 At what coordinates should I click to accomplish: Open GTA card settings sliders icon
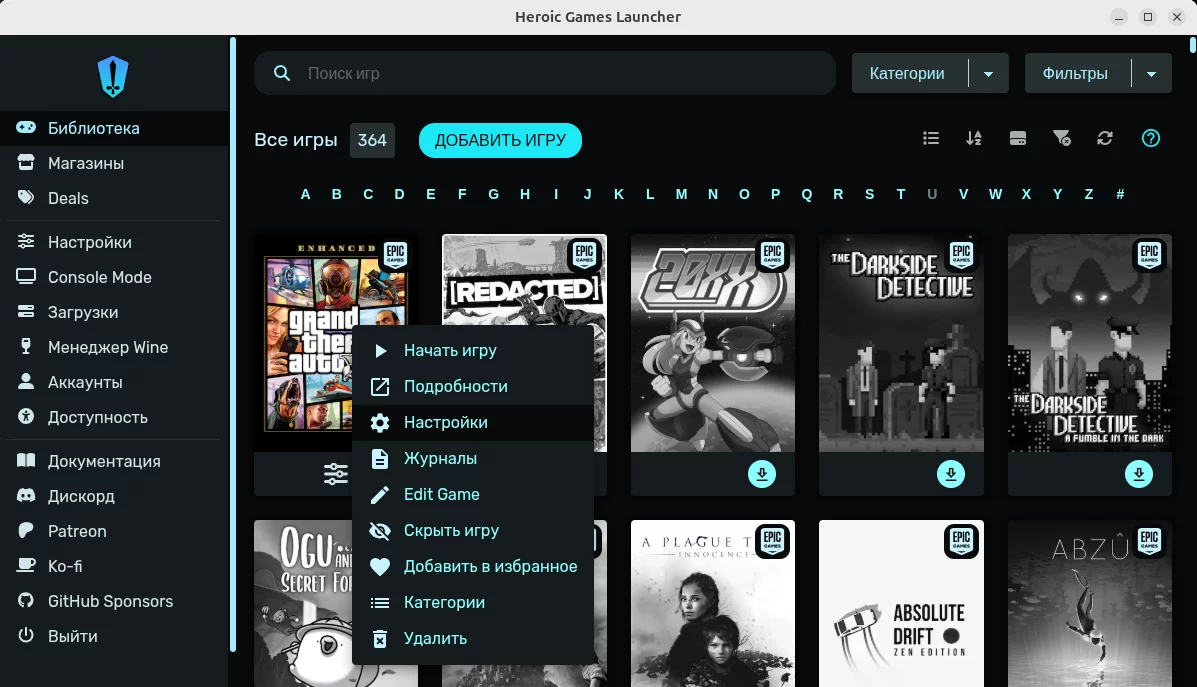(335, 474)
